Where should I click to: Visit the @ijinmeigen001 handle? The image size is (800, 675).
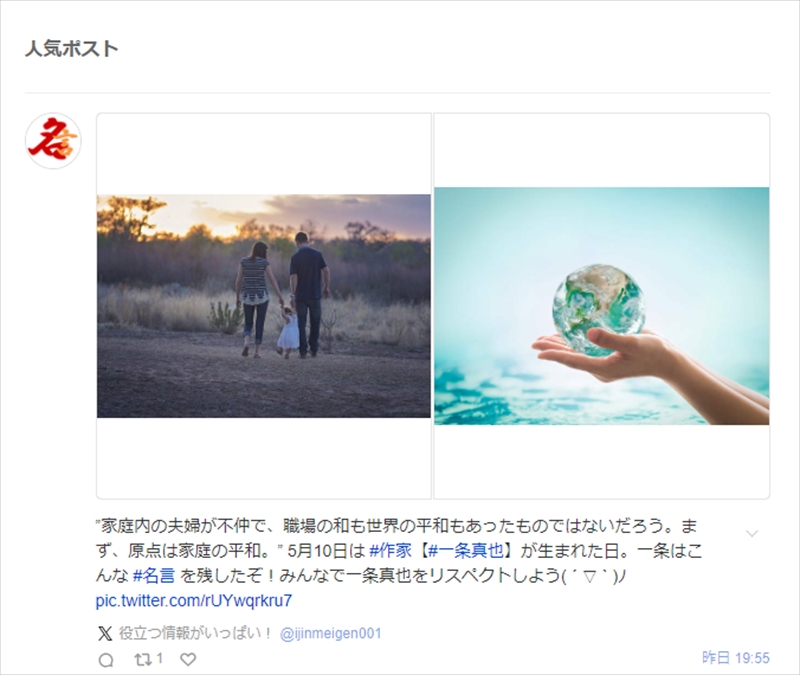click(331, 634)
